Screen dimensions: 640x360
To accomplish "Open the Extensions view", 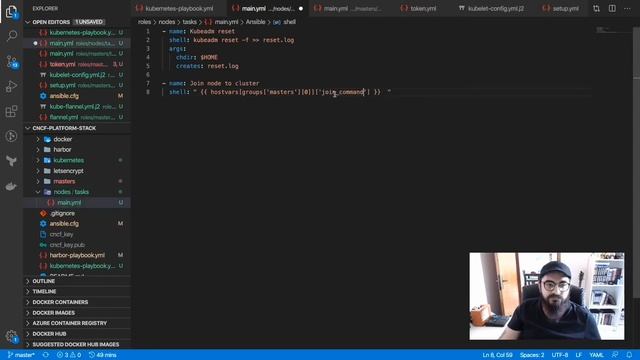I will (x=11, y=111).
